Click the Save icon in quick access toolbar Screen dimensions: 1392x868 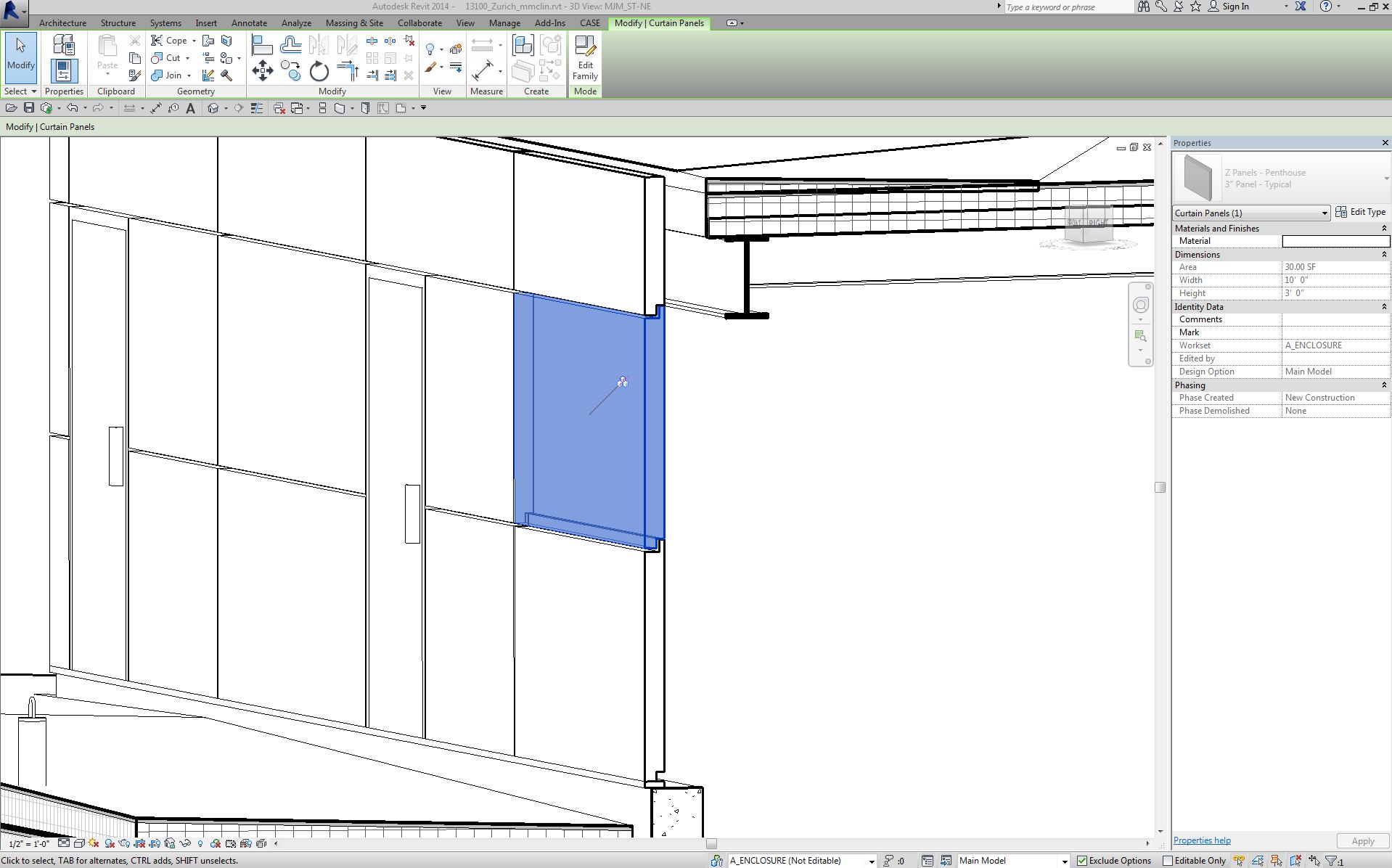[x=29, y=108]
